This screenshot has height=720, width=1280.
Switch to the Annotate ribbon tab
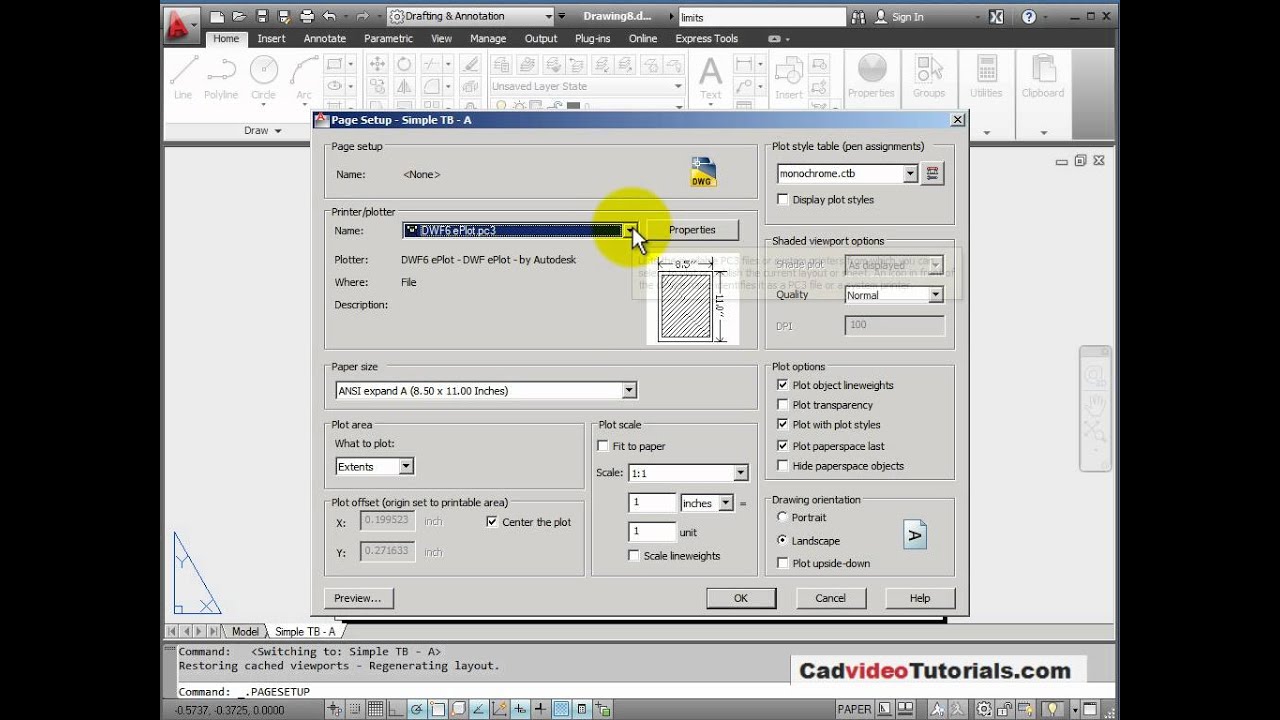[x=324, y=38]
